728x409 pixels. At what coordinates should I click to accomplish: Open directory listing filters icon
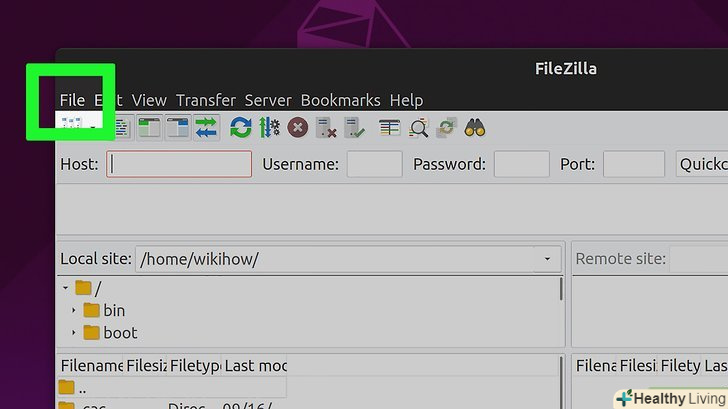tap(389, 128)
